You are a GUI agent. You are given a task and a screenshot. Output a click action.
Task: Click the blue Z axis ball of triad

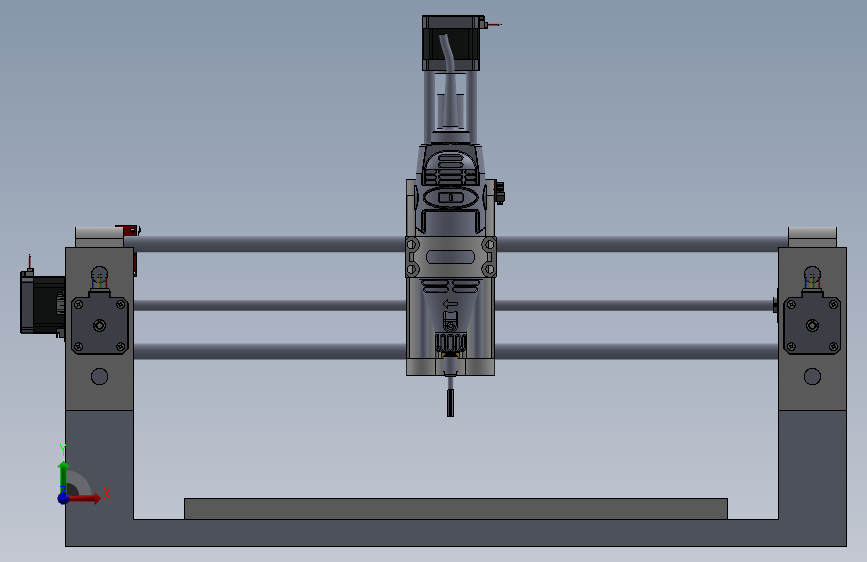[x=64, y=498]
